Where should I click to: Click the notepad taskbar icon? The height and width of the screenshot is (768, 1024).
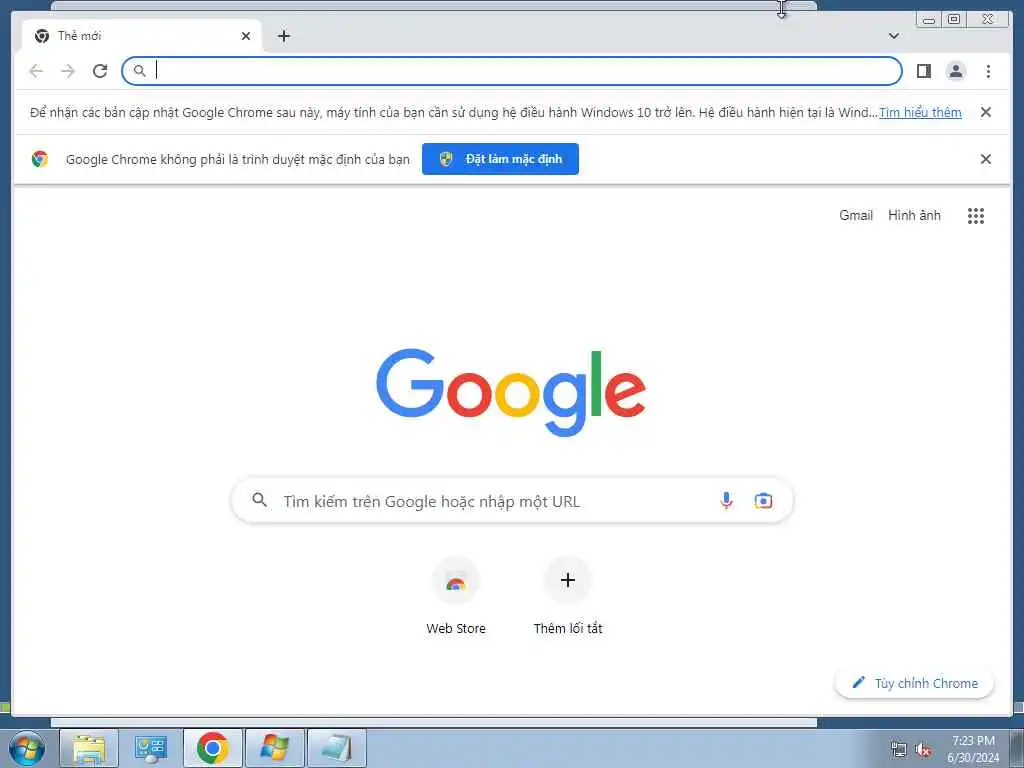336,748
